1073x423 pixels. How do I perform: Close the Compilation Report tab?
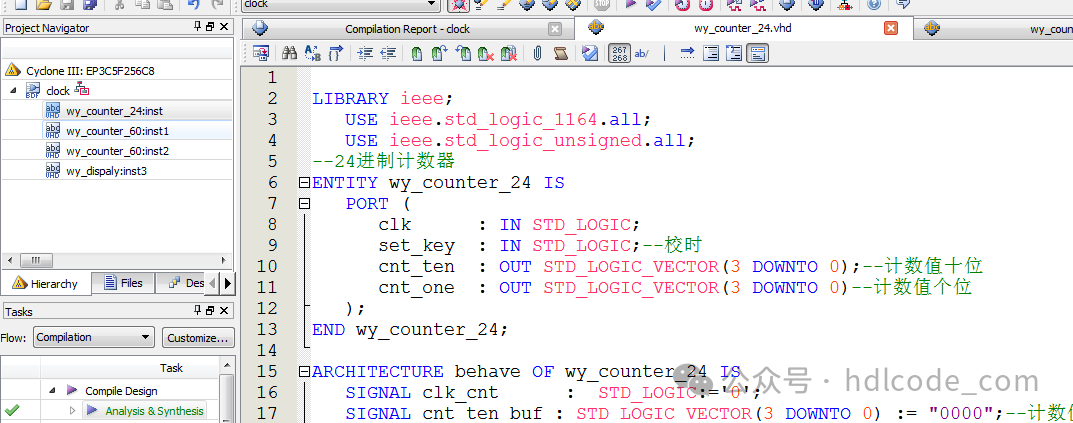pyautogui.click(x=555, y=29)
